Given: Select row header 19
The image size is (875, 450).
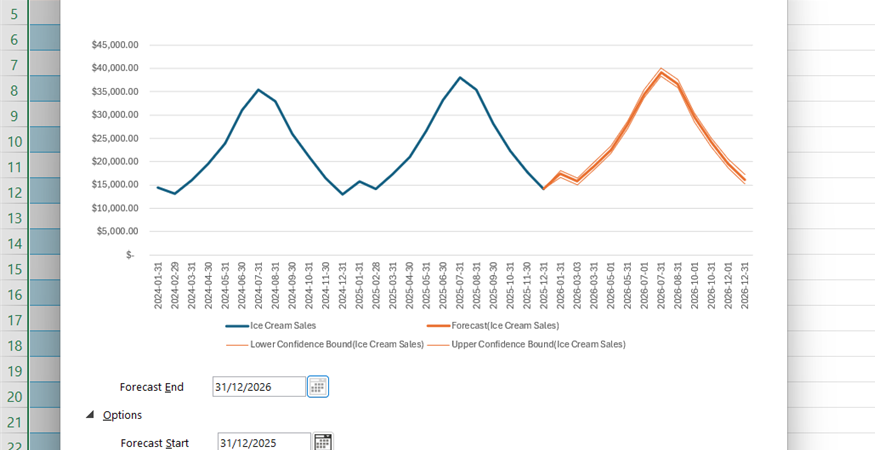Looking at the screenshot, I should pos(14,371).
